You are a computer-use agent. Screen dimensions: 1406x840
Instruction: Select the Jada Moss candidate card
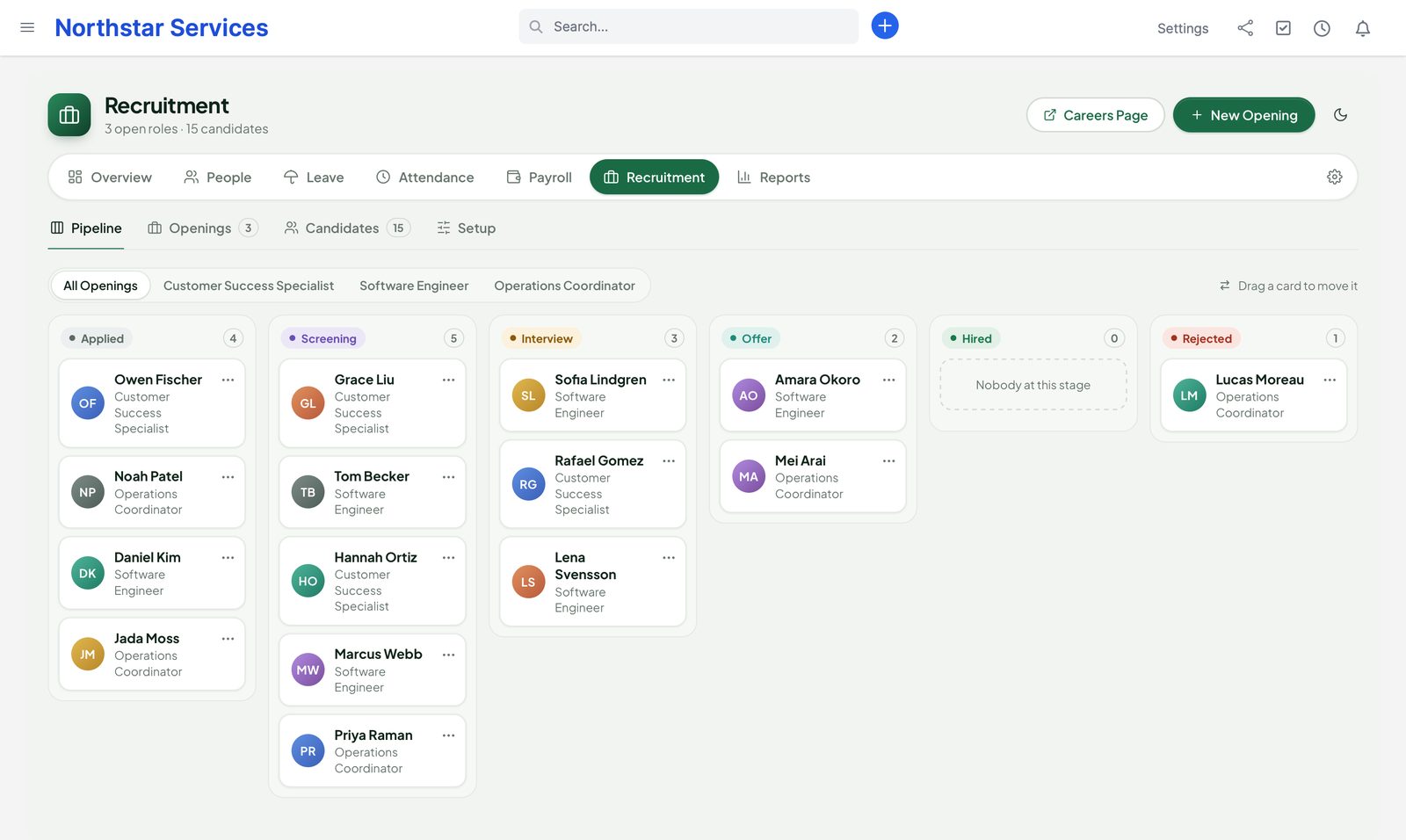coord(152,654)
